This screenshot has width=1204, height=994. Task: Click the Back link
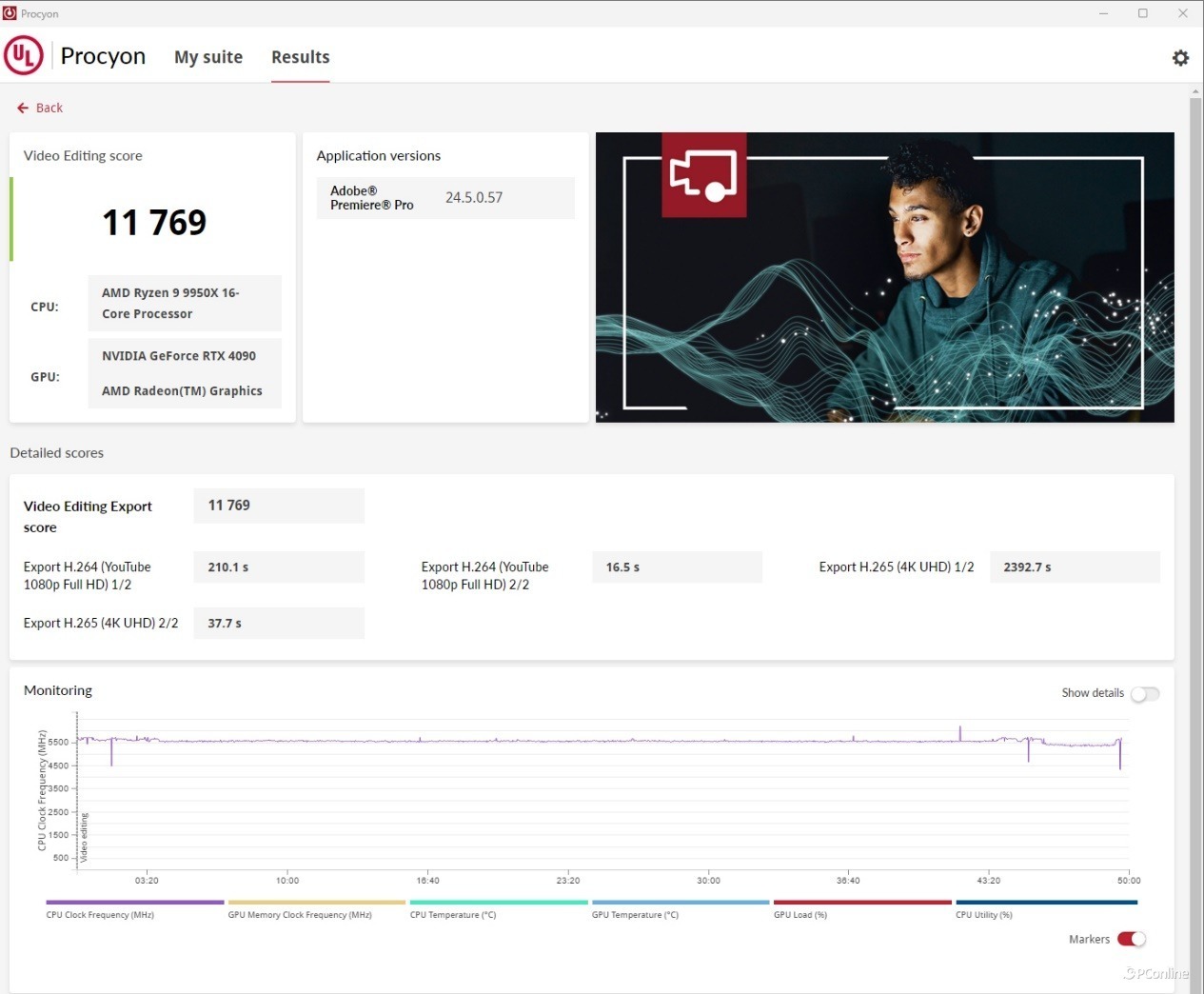[49, 109]
